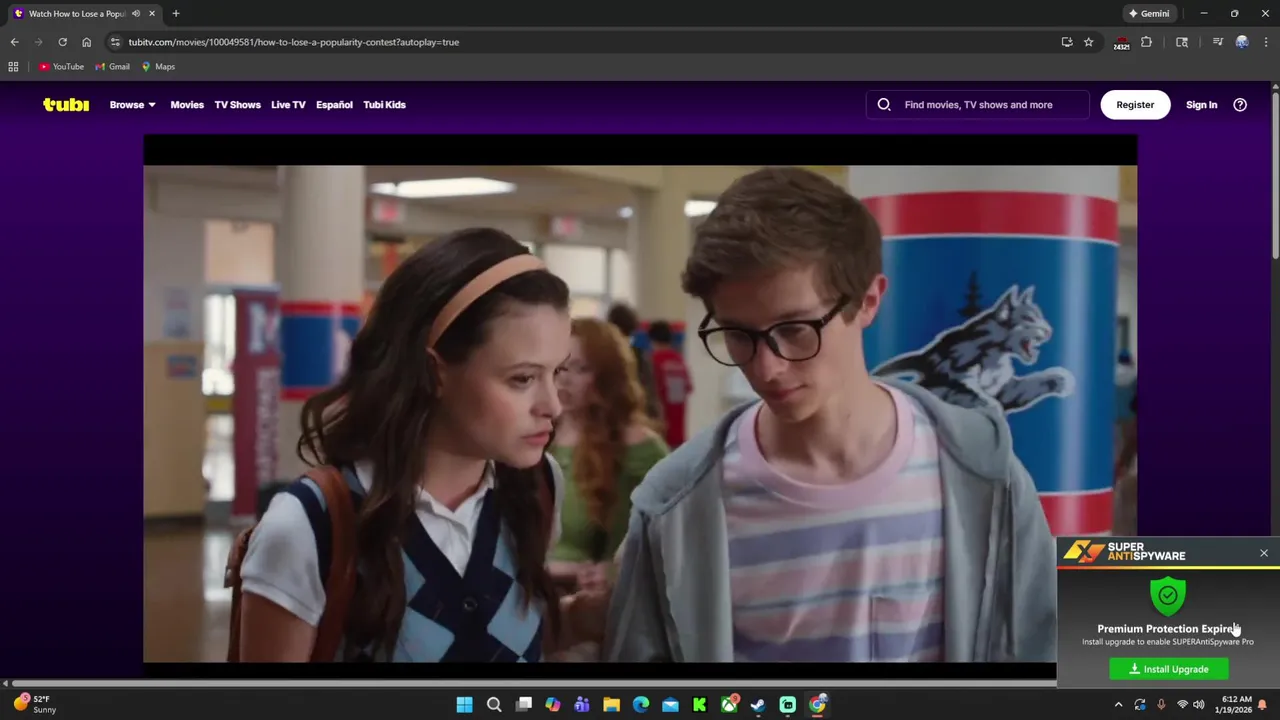Image resolution: width=1280 pixels, height=720 pixels.
Task: Click the green shield protection icon
Action: [1168, 595]
